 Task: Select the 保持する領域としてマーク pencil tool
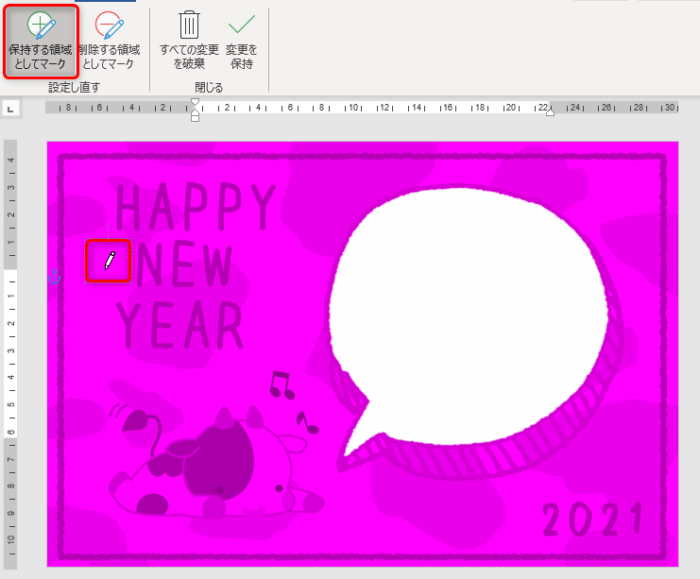point(40,40)
